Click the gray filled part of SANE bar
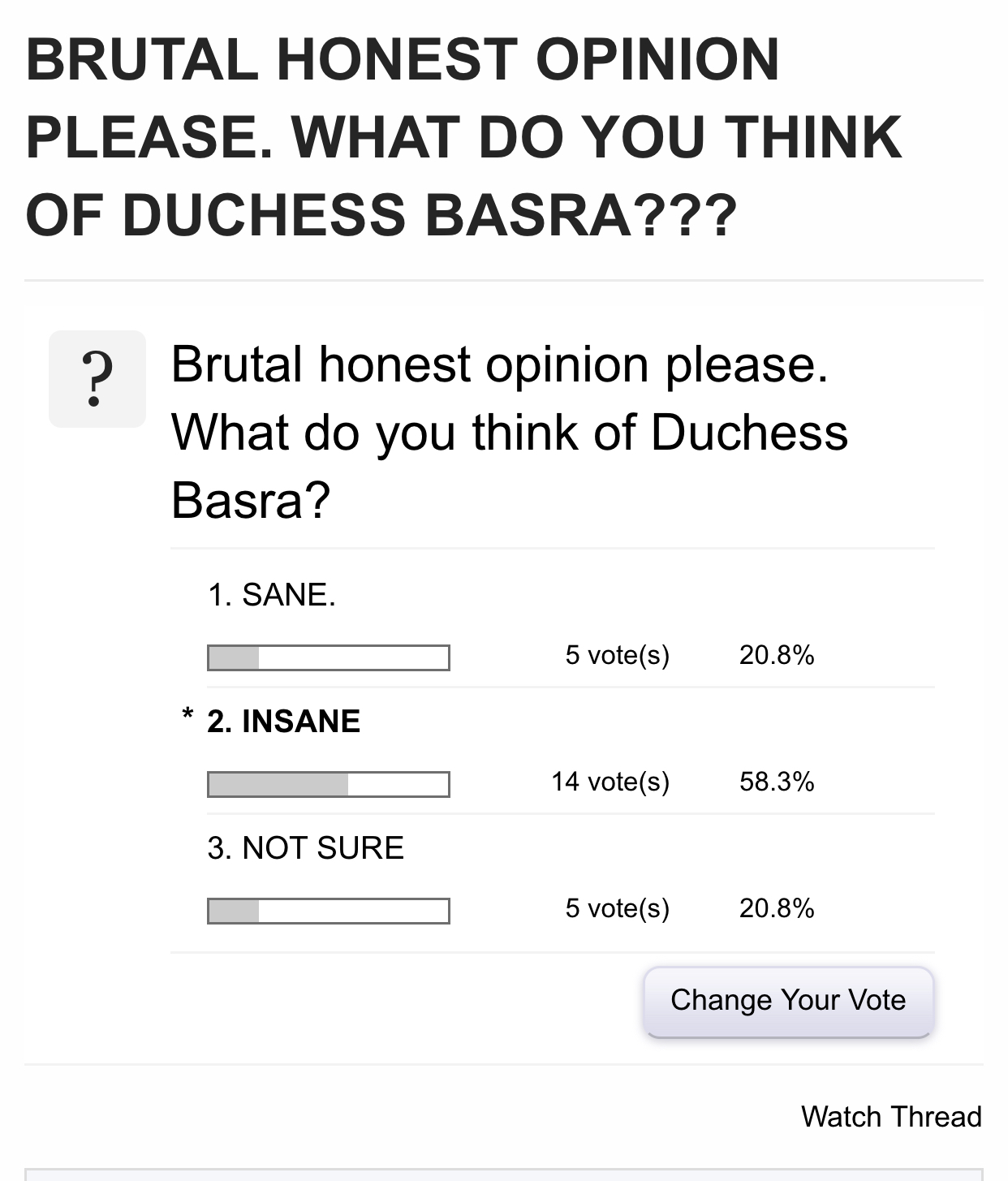1008x1181 pixels. point(234,657)
